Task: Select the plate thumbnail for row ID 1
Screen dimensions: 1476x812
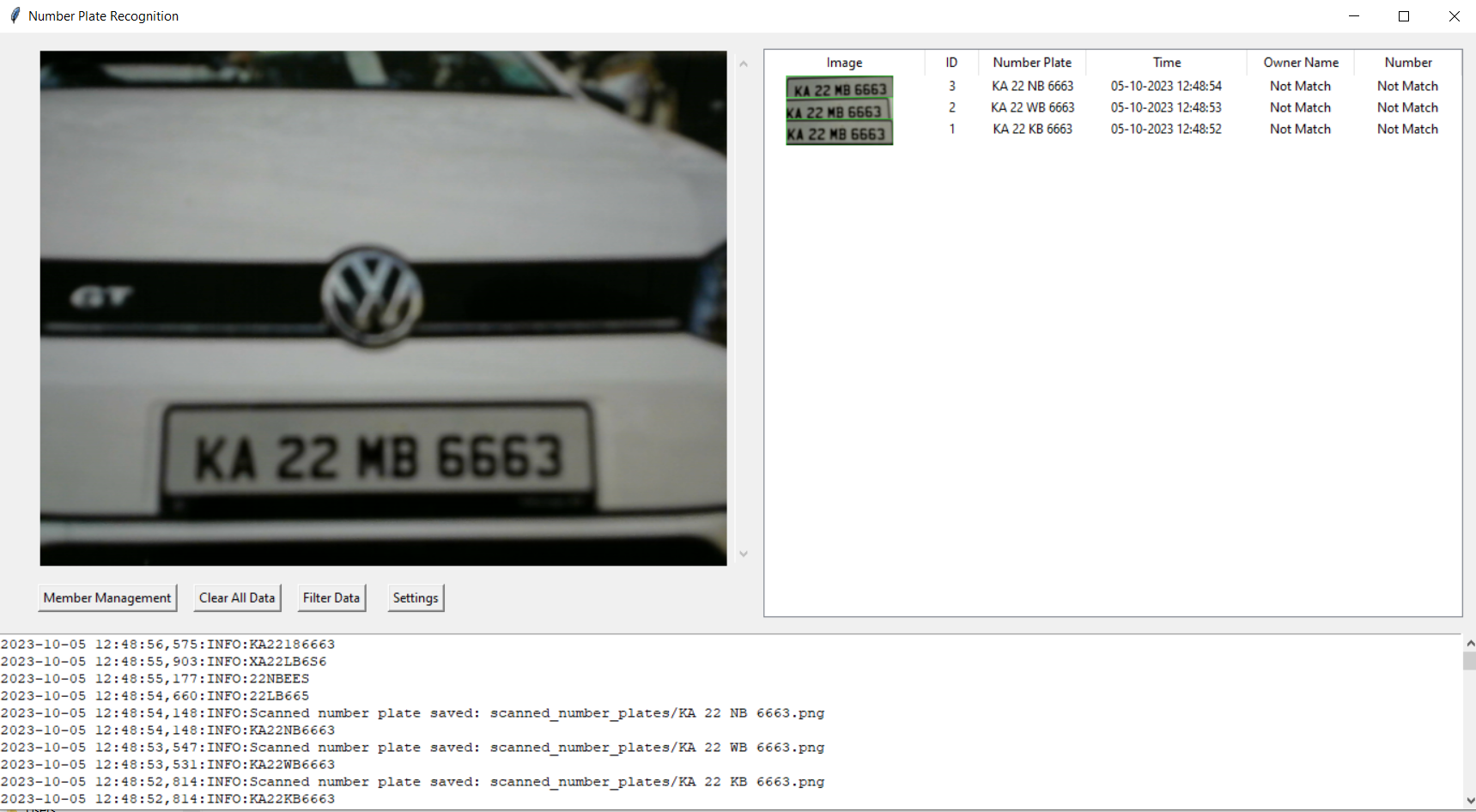Action: [x=839, y=133]
